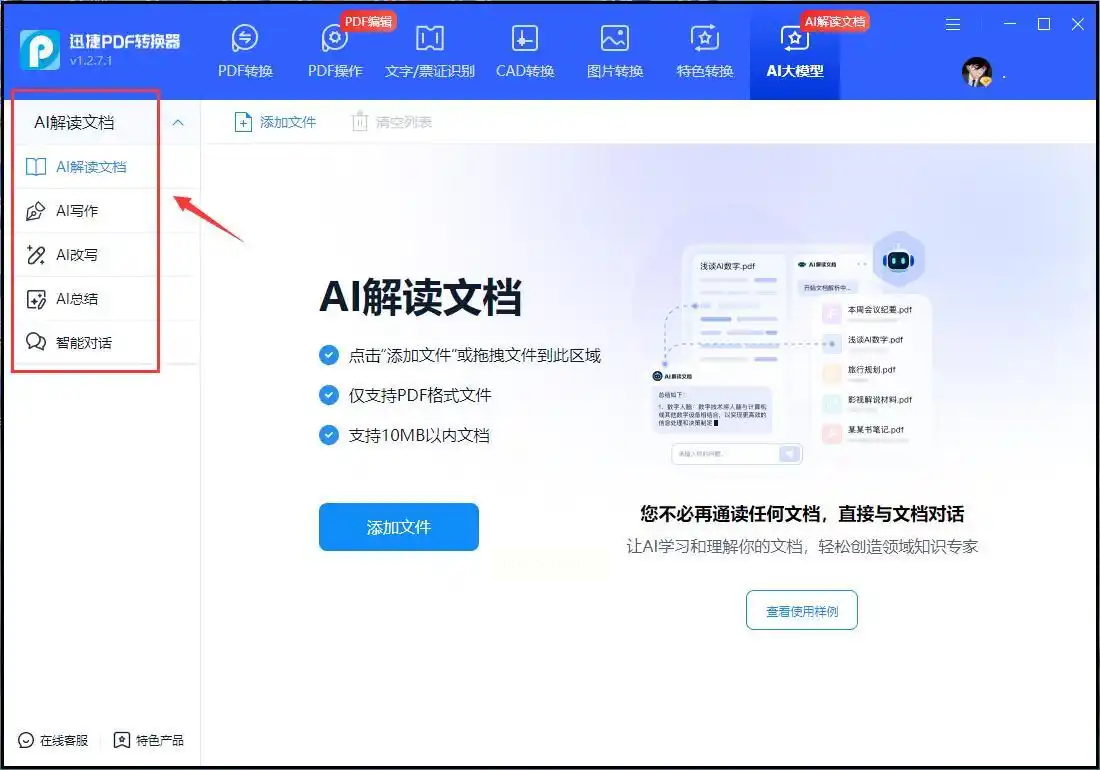Click the 智能对话 chat bubble icon
The image size is (1100, 770).
(x=36, y=342)
